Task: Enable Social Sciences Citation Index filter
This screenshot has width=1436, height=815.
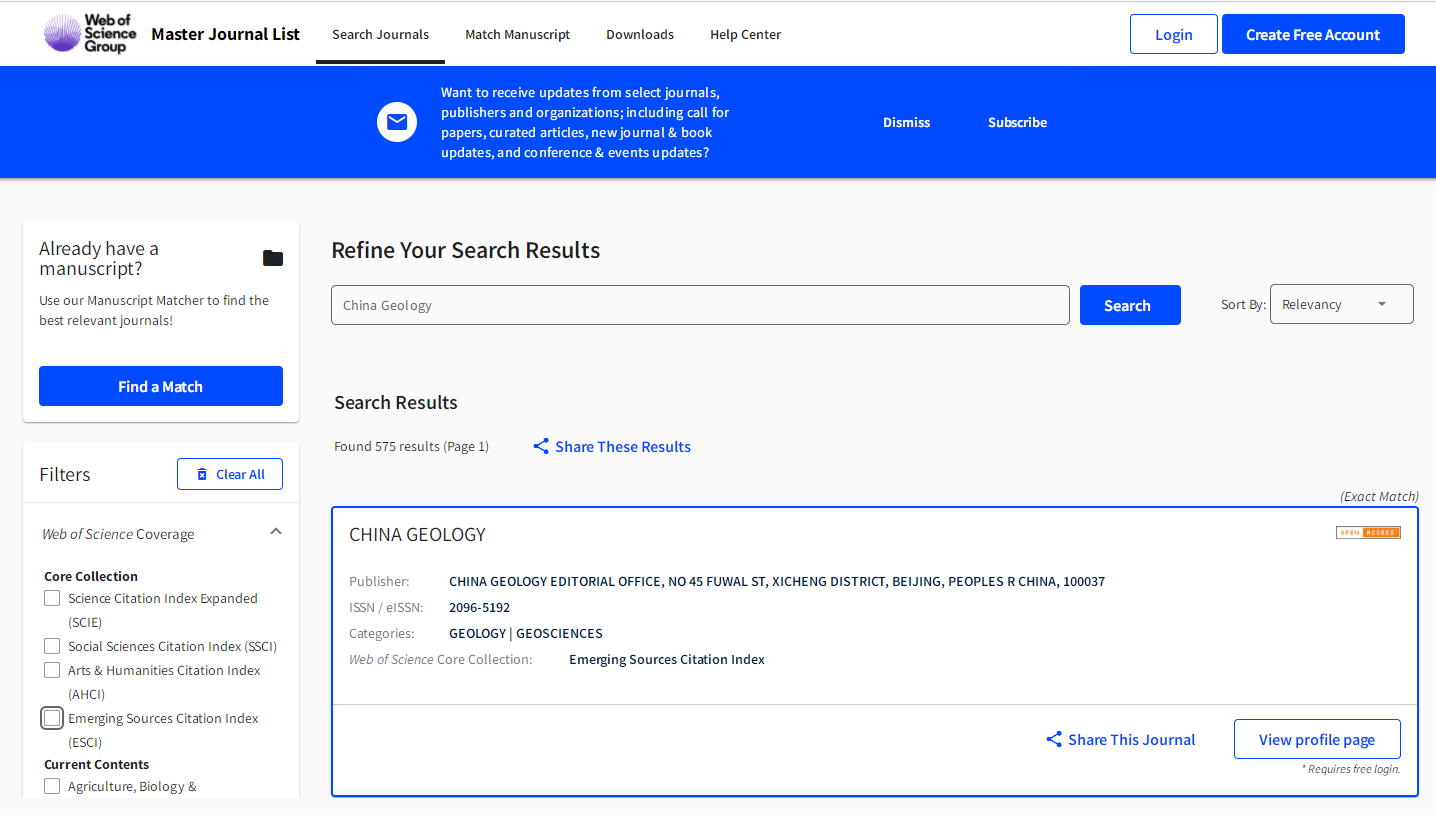Action: point(52,646)
